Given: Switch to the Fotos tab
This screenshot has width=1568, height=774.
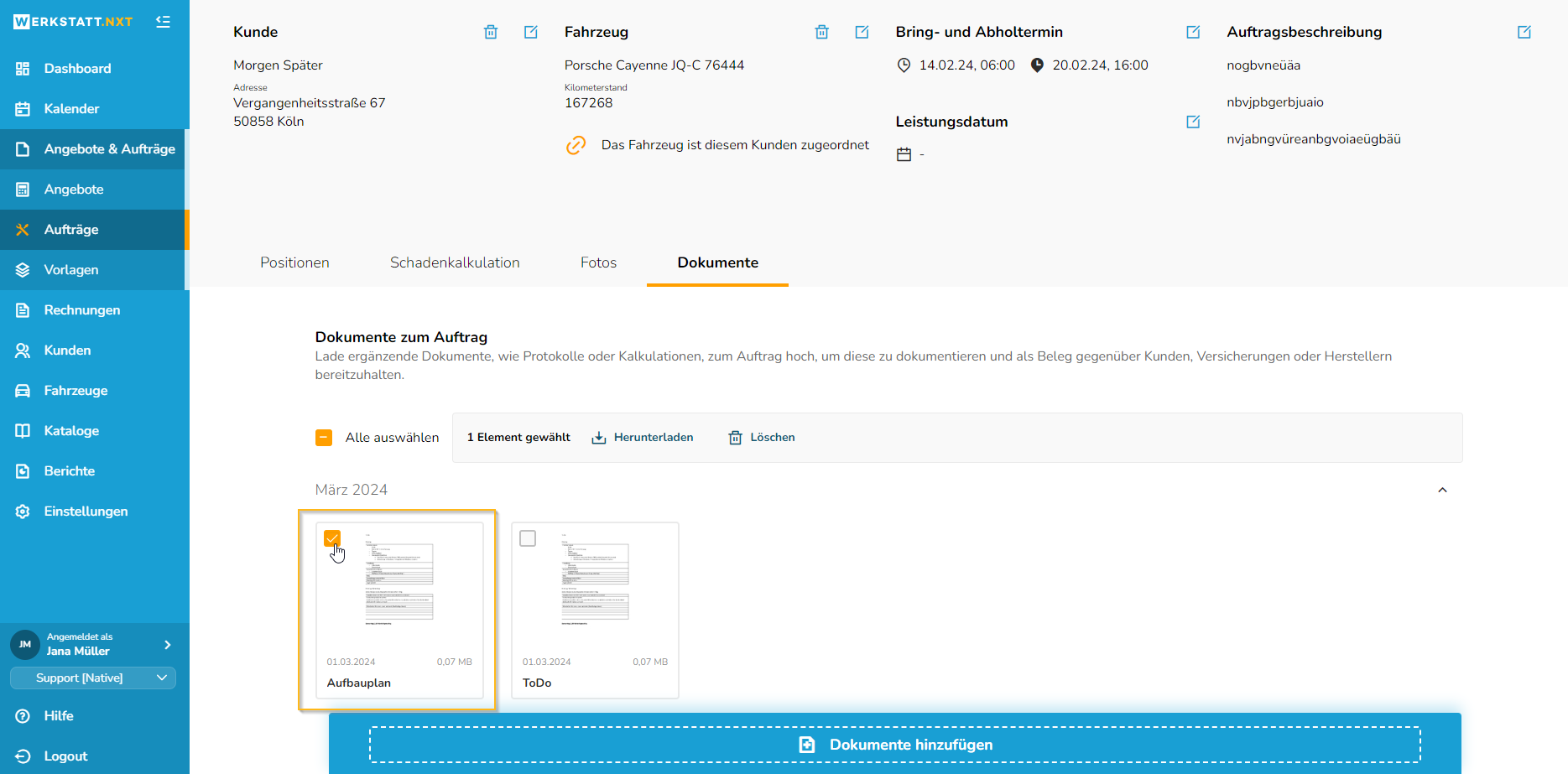Looking at the screenshot, I should [598, 262].
